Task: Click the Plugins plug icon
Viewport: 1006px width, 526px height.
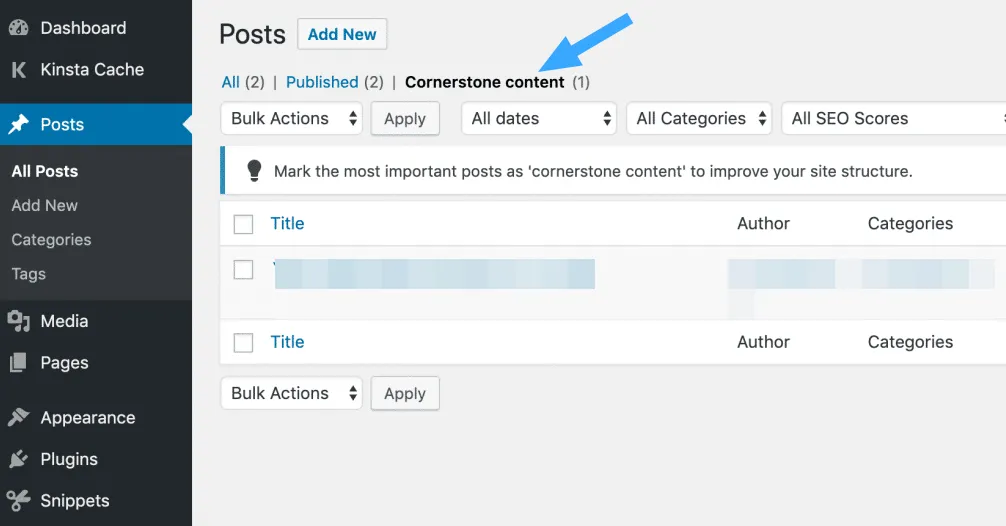Action: pos(18,460)
